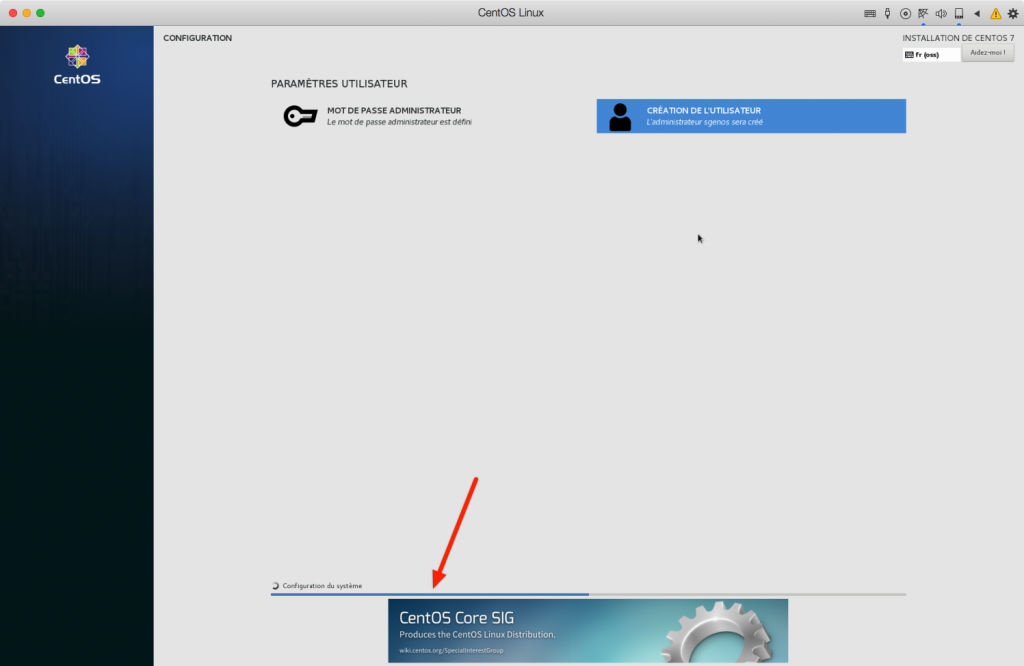Click the removable device icon with blue dot

pyautogui.click(x=958, y=13)
